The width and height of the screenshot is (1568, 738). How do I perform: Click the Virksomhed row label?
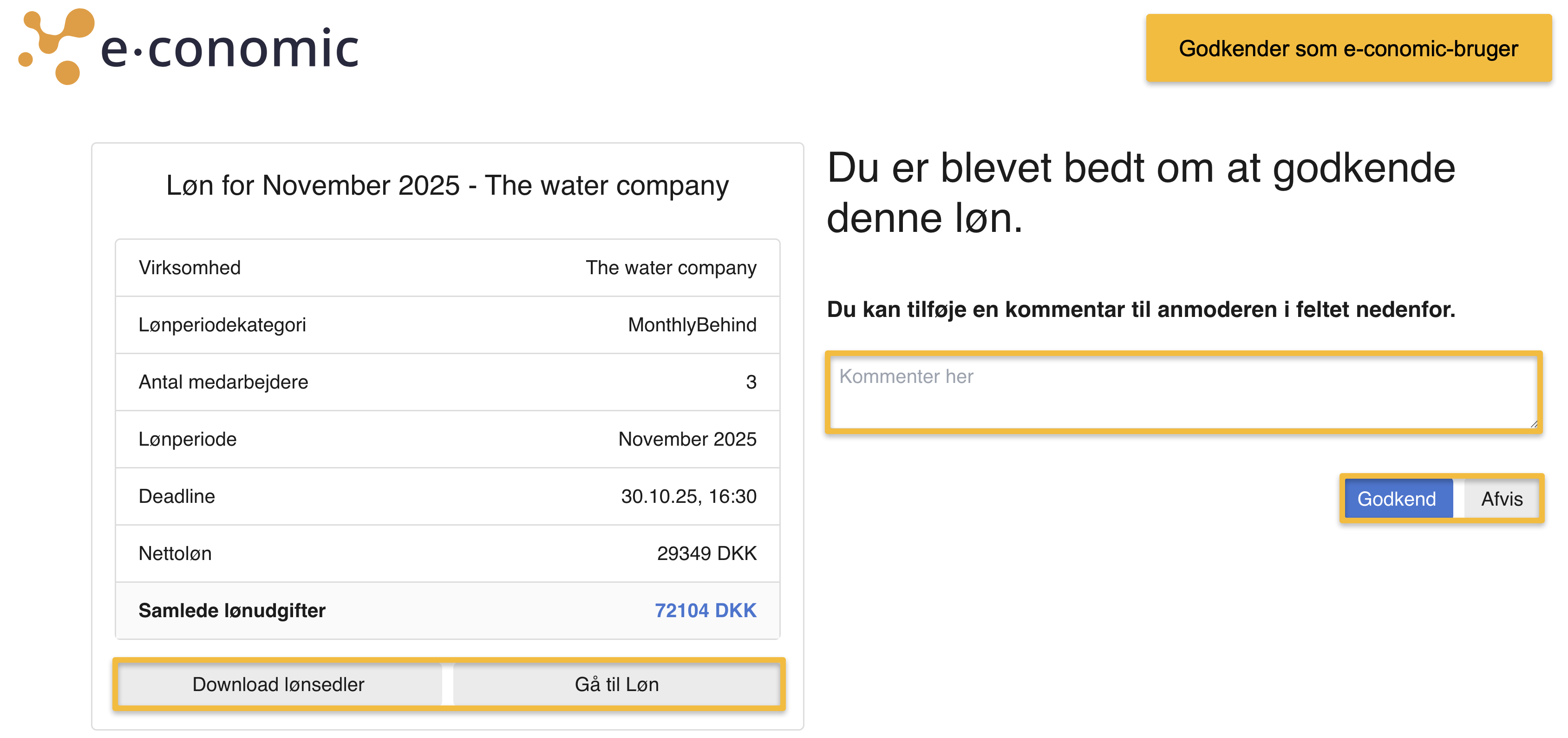[189, 267]
